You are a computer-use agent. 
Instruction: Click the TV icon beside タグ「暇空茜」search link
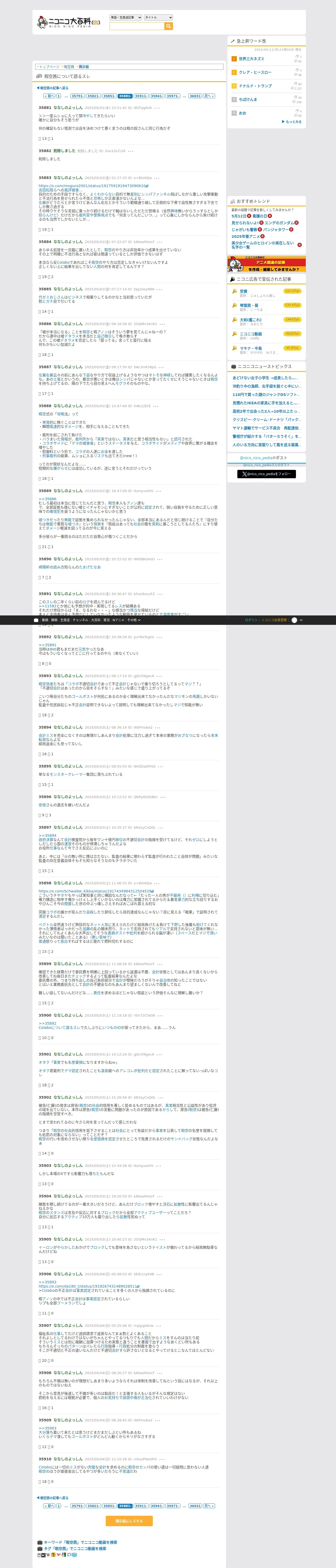(x=40, y=1548)
